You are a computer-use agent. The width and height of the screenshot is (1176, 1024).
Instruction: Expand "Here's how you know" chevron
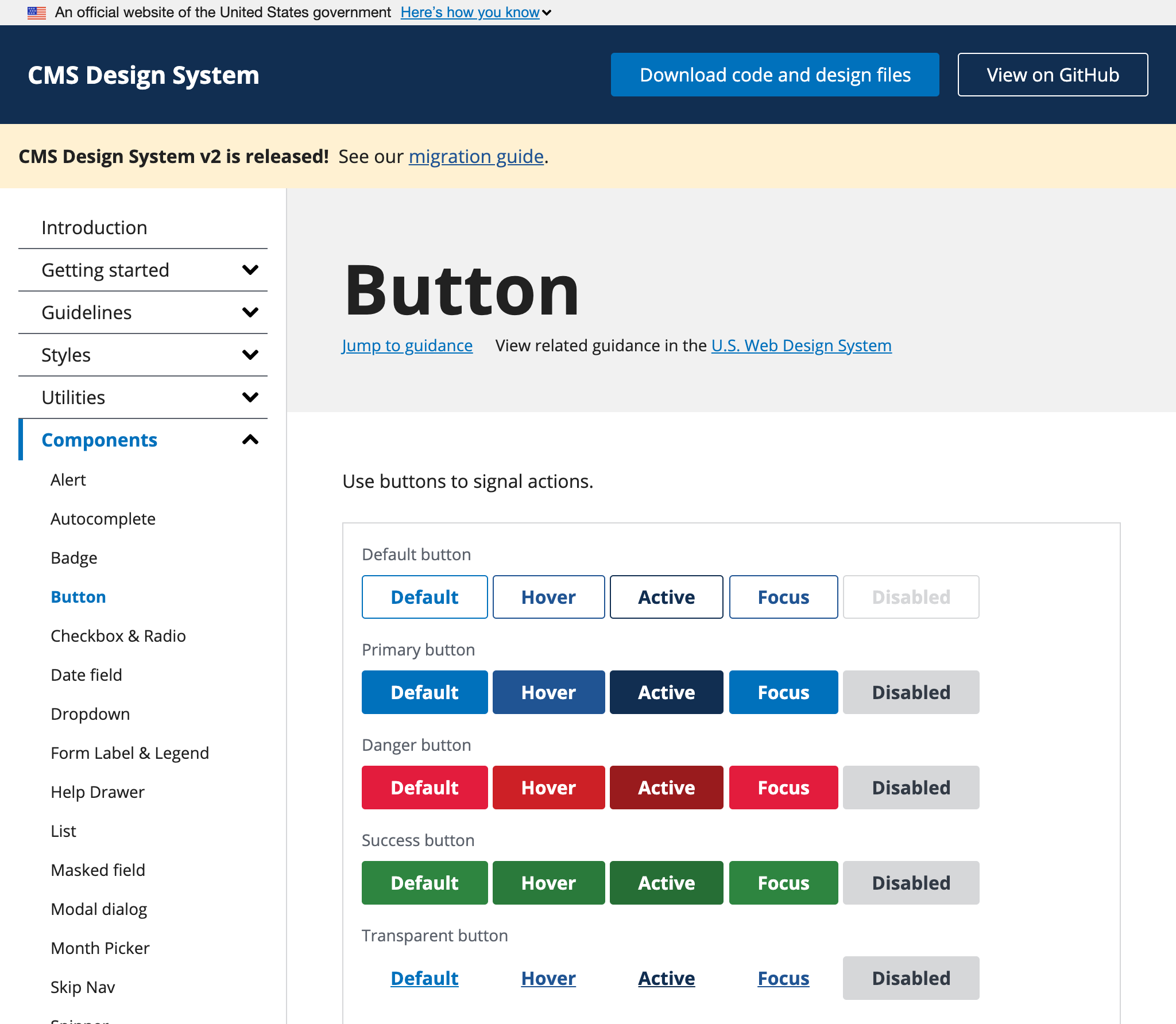(547, 13)
